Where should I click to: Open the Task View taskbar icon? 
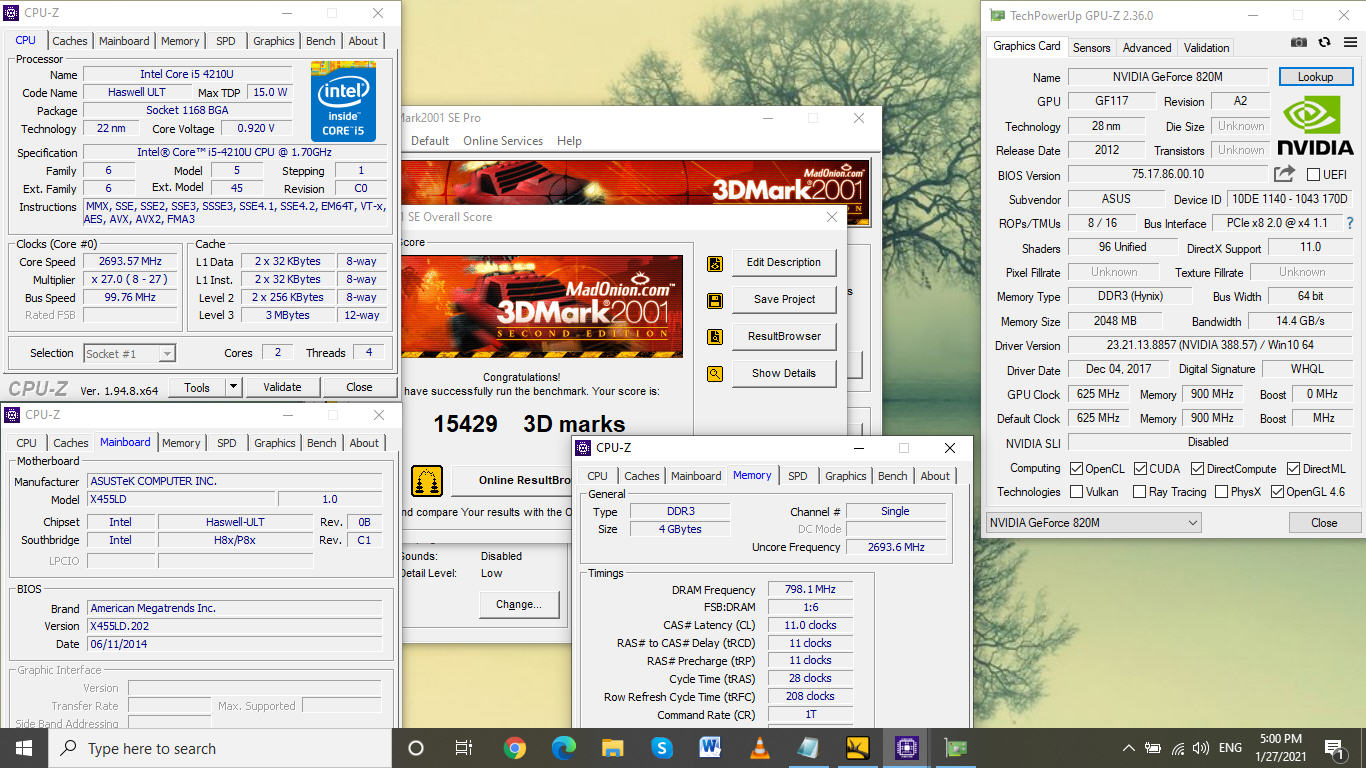(x=464, y=747)
